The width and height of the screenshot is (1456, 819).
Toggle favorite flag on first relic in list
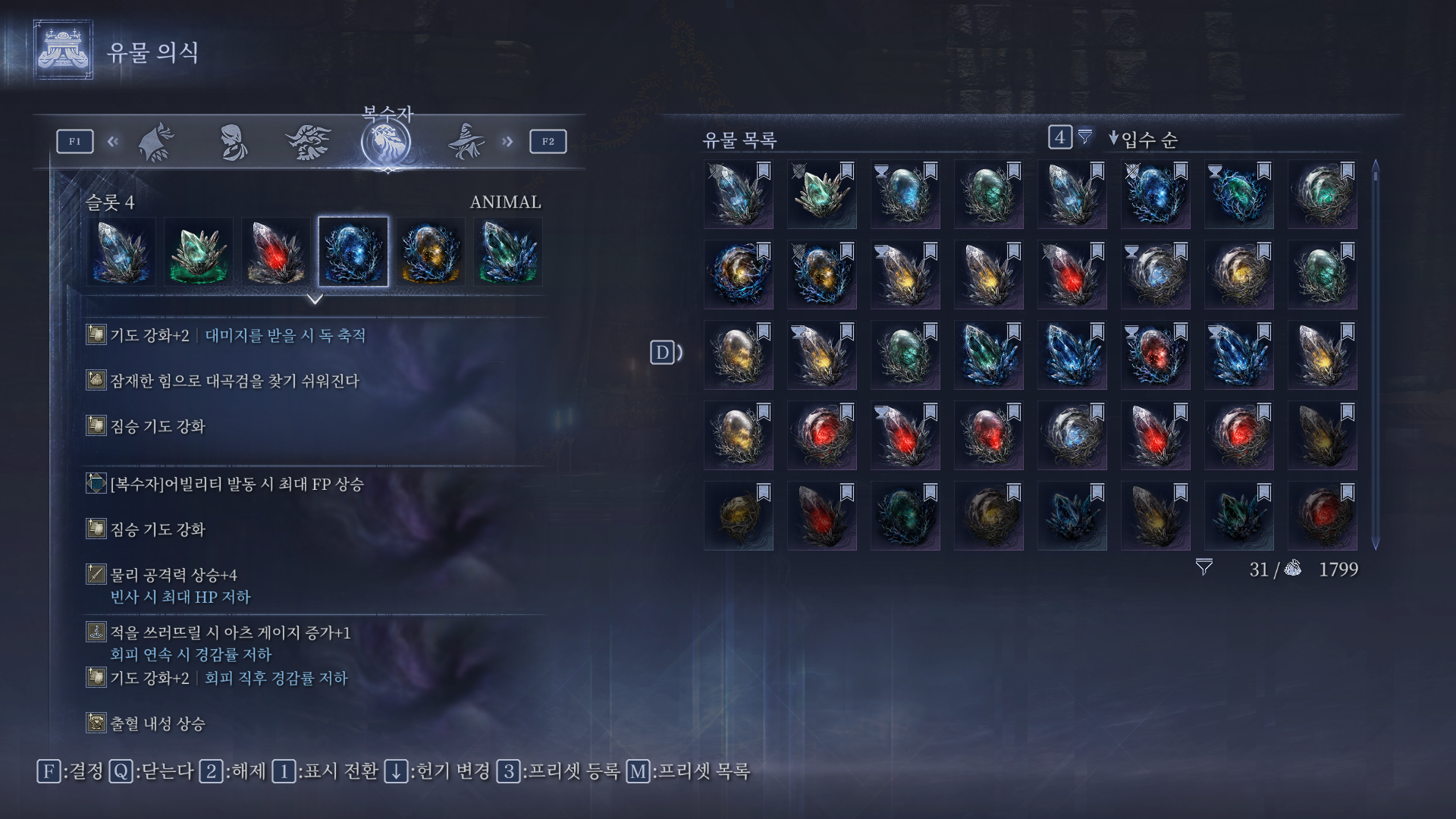point(764,170)
